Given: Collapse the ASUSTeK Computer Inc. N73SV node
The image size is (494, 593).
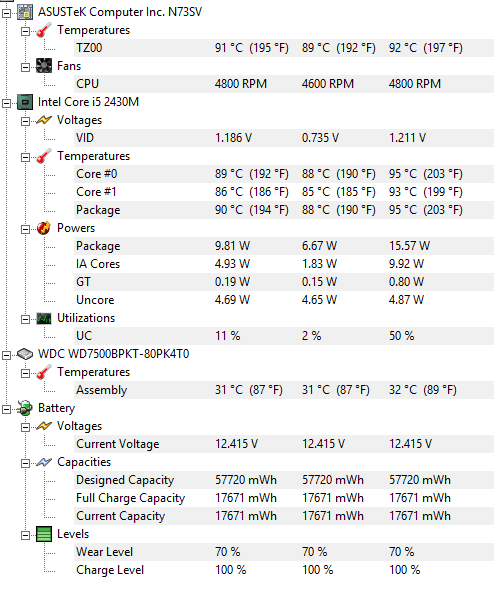Looking at the screenshot, I should point(6,13).
